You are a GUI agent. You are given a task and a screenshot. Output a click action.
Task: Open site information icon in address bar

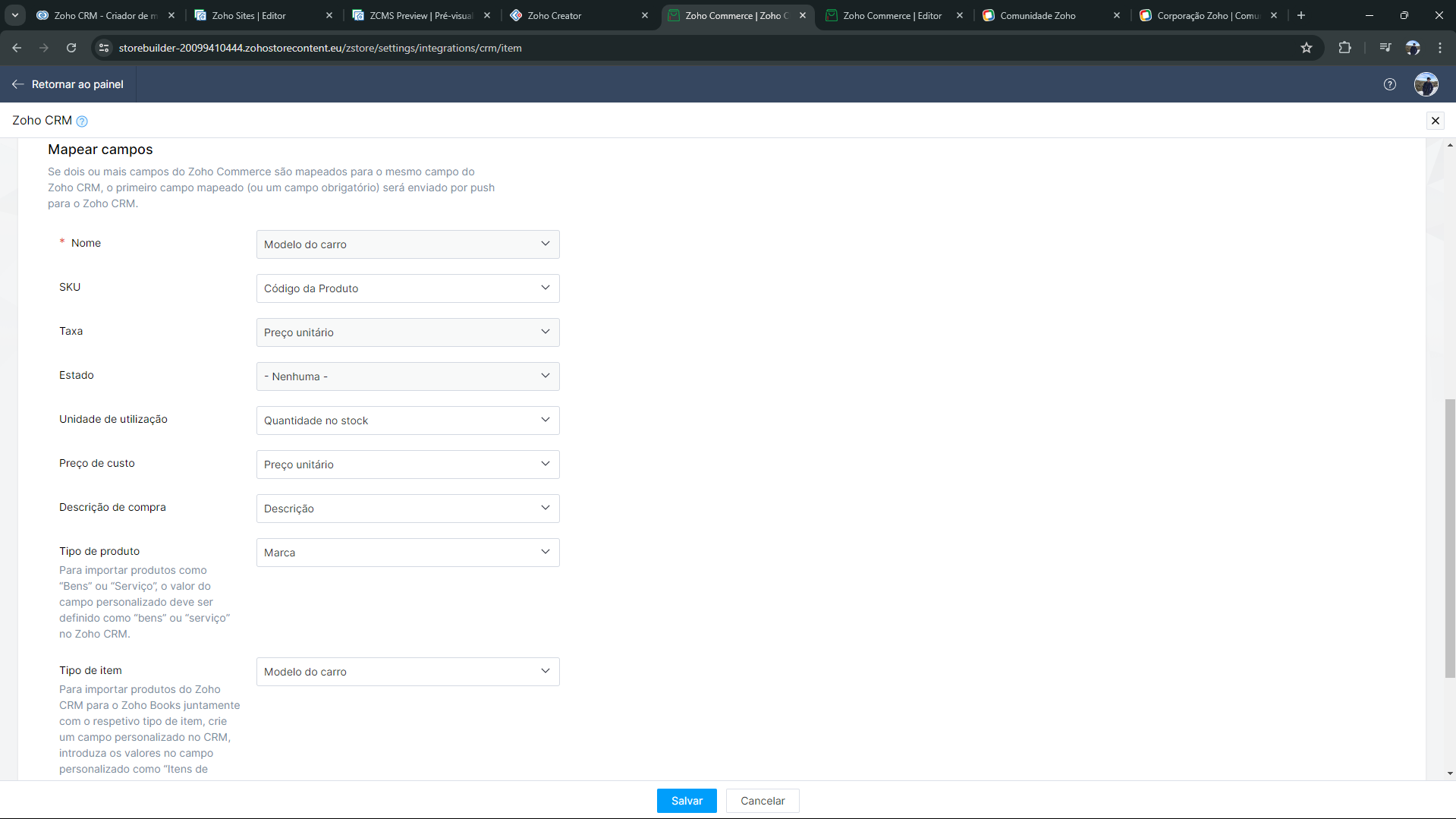pyautogui.click(x=104, y=48)
